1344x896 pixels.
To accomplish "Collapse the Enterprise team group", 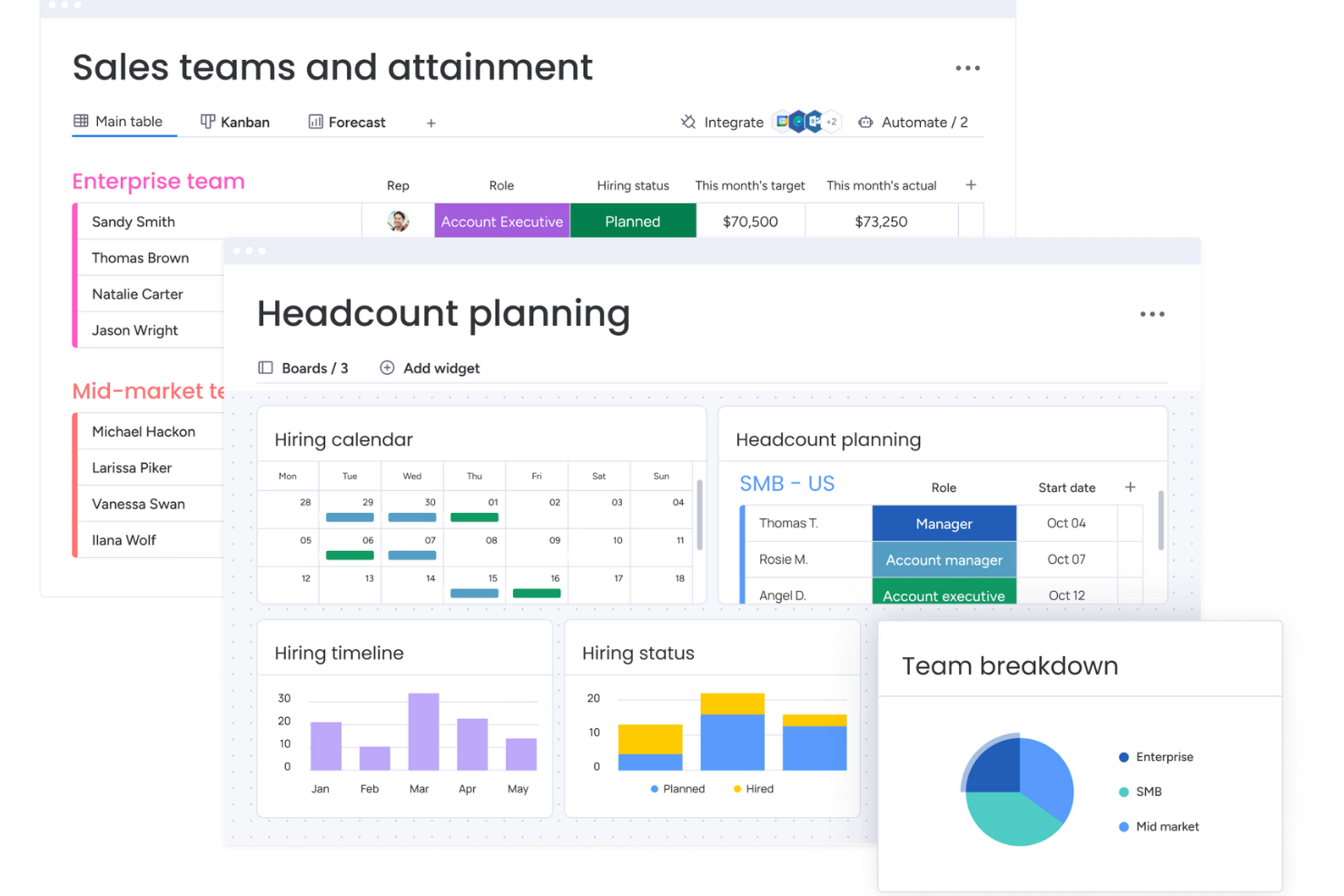I will point(158,181).
